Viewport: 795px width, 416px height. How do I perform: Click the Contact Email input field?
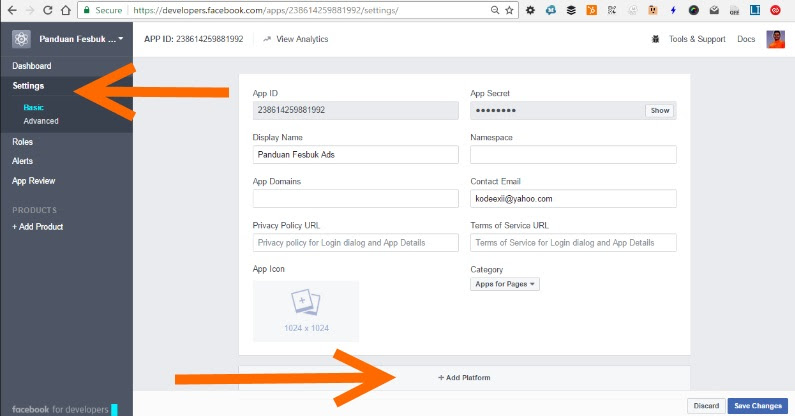[573, 198]
